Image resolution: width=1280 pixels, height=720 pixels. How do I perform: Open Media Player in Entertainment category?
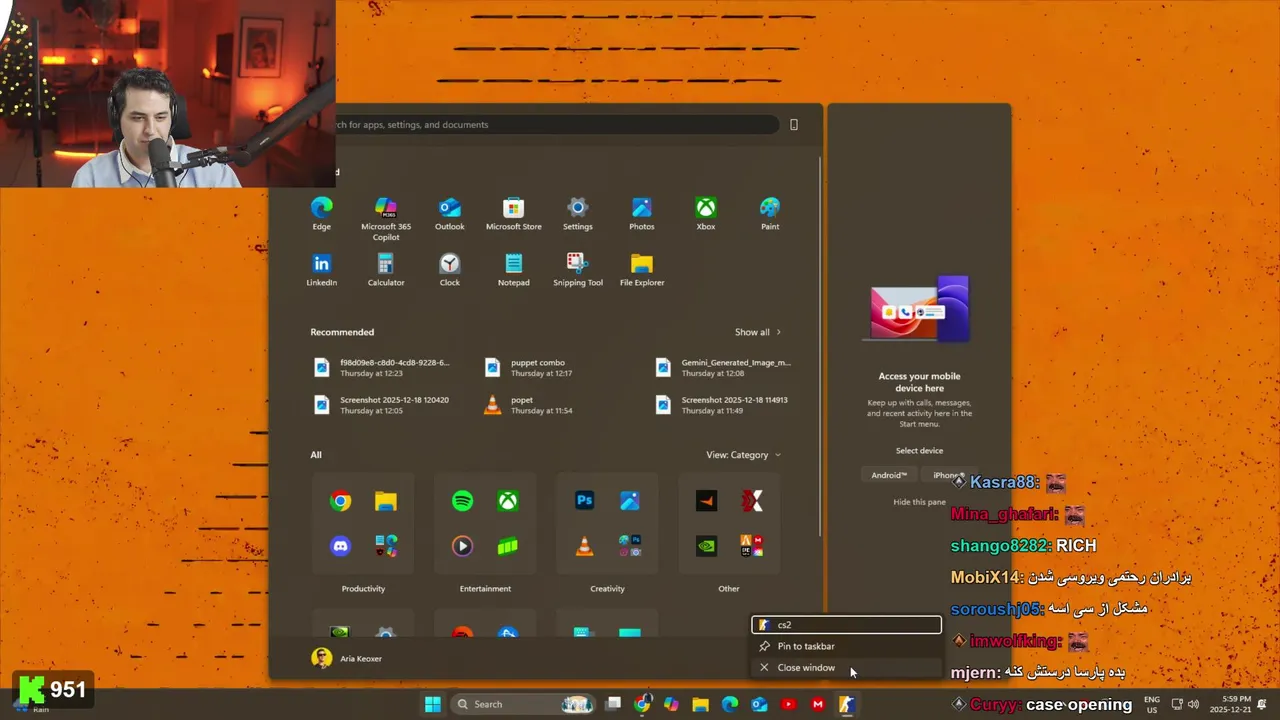pos(463,546)
